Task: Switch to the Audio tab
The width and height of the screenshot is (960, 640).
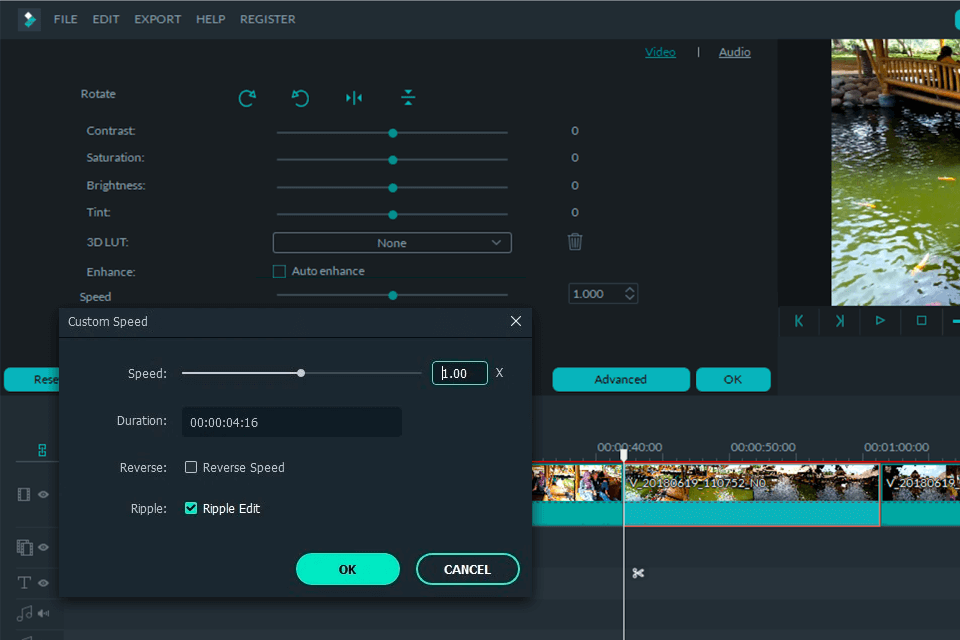Action: tap(734, 52)
